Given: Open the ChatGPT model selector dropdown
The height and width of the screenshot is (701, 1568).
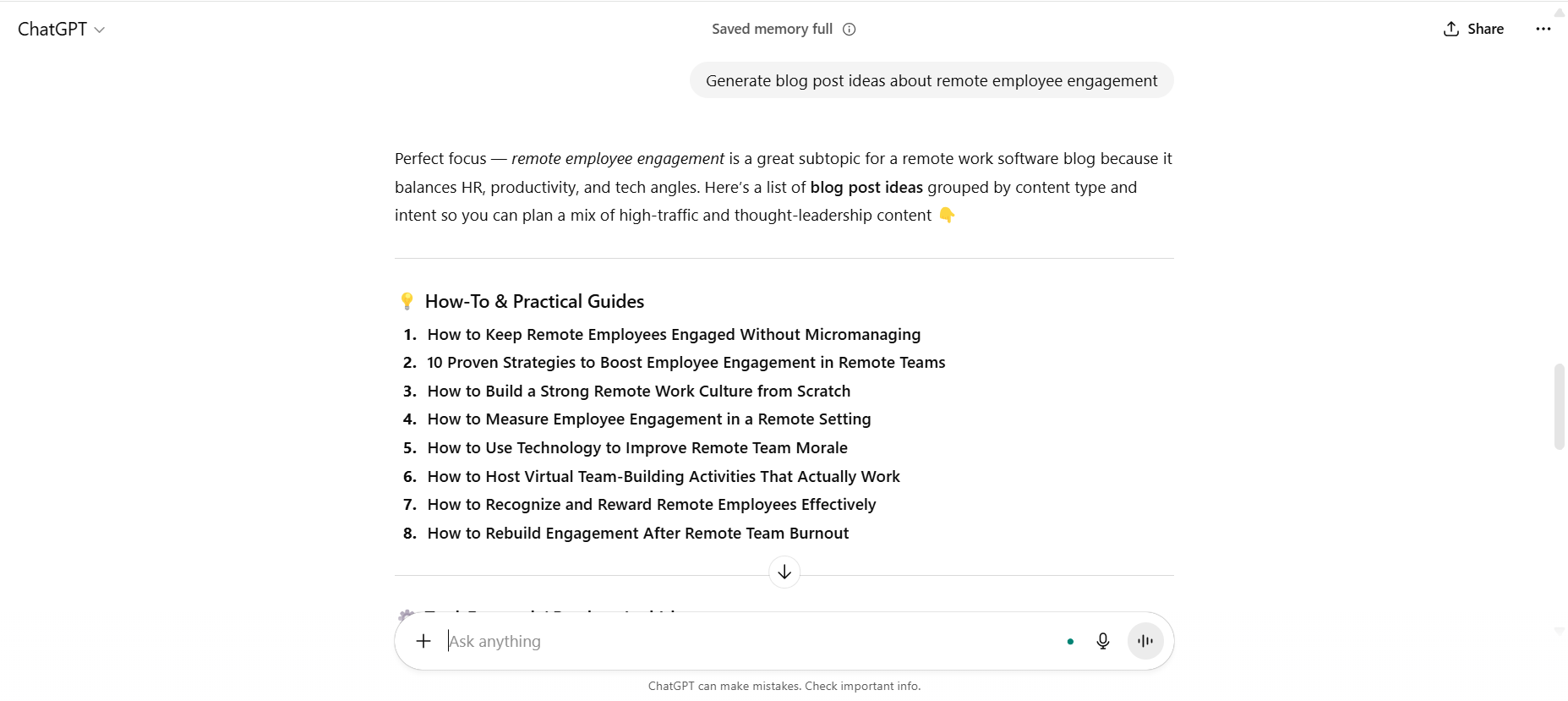Looking at the screenshot, I should [x=60, y=28].
